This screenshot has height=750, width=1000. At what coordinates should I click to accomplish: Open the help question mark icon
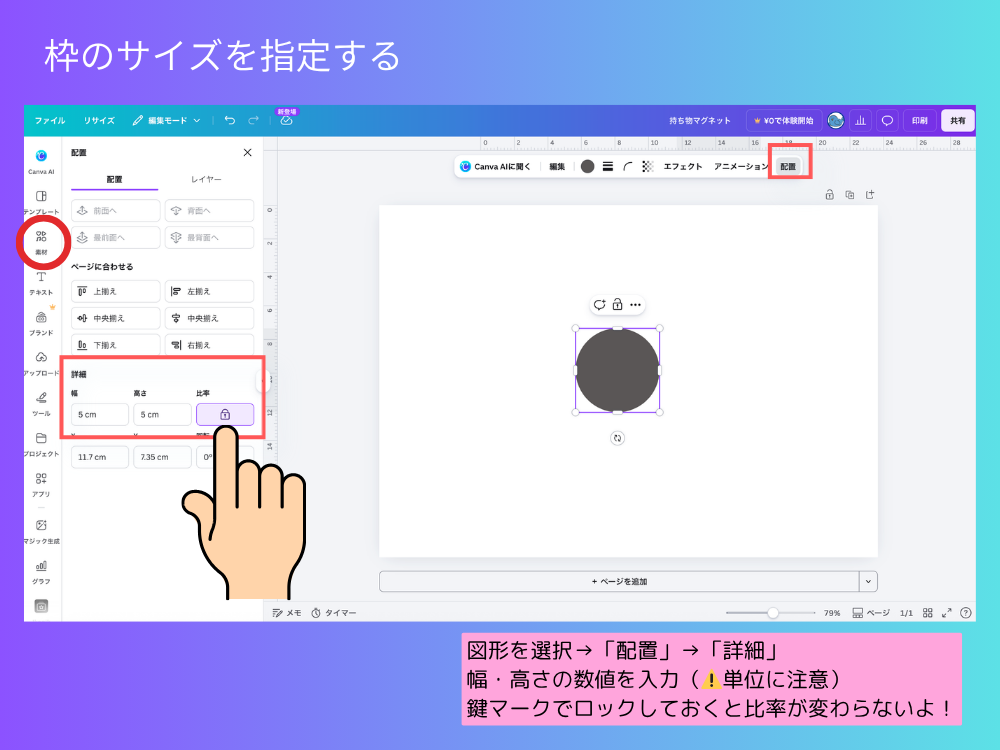pos(966,613)
